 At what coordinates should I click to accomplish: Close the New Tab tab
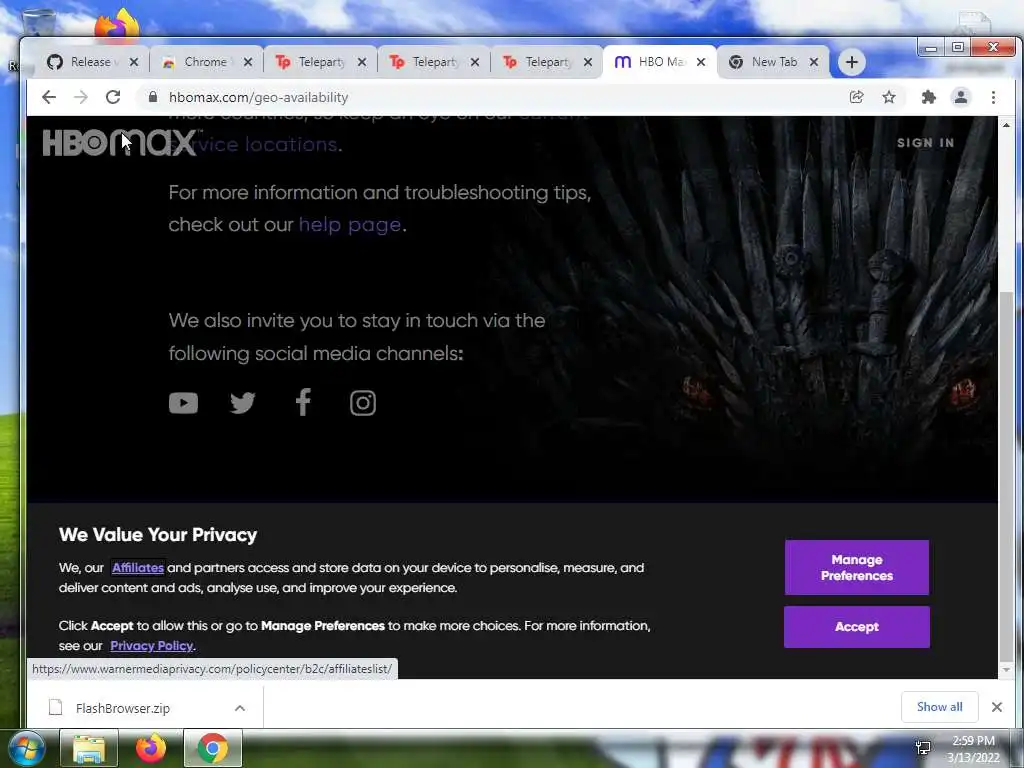[814, 62]
